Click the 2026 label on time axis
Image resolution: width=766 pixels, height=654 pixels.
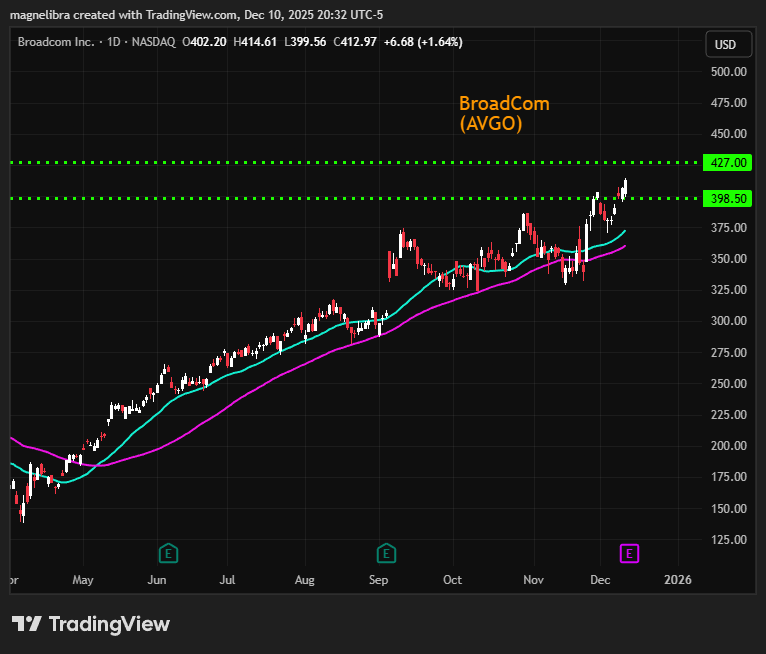678,580
